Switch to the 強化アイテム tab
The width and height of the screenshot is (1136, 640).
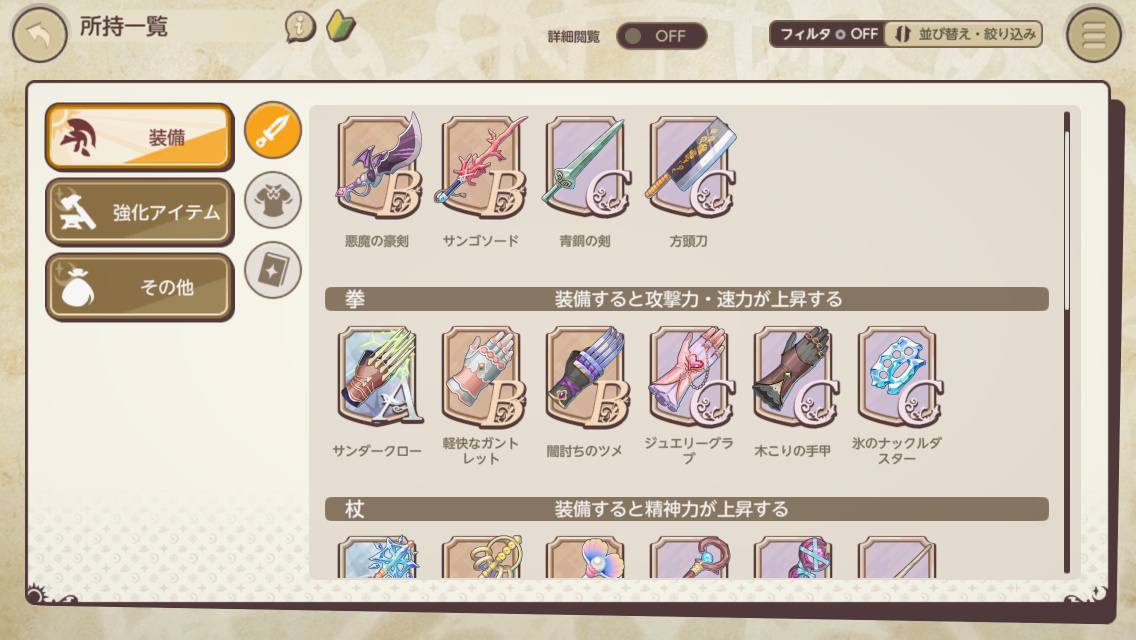139,212
